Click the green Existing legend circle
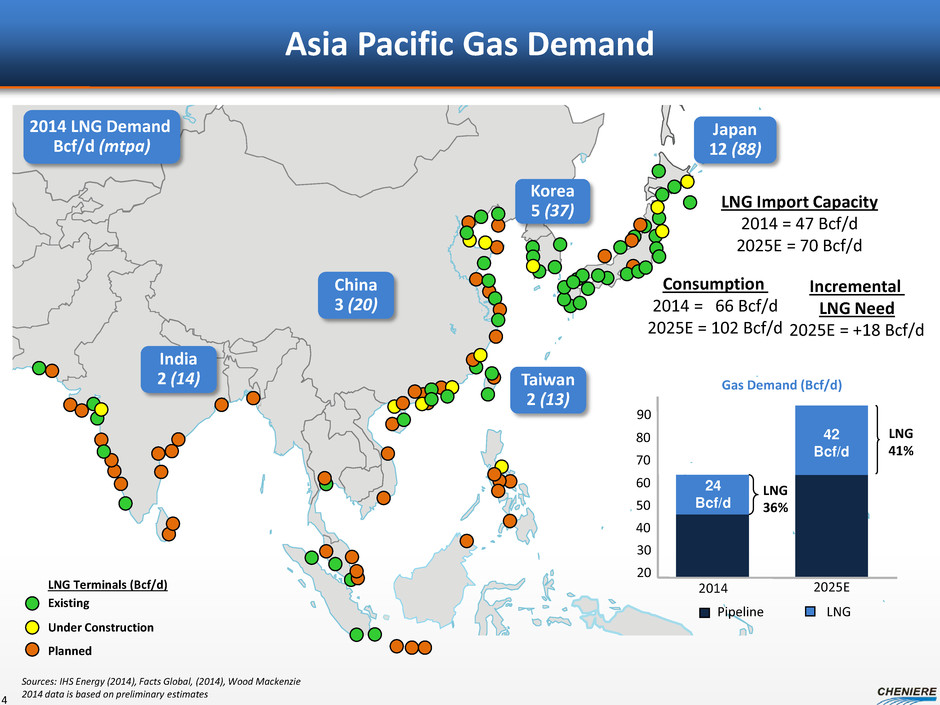 pyautogui.click(x=31, y=604)
